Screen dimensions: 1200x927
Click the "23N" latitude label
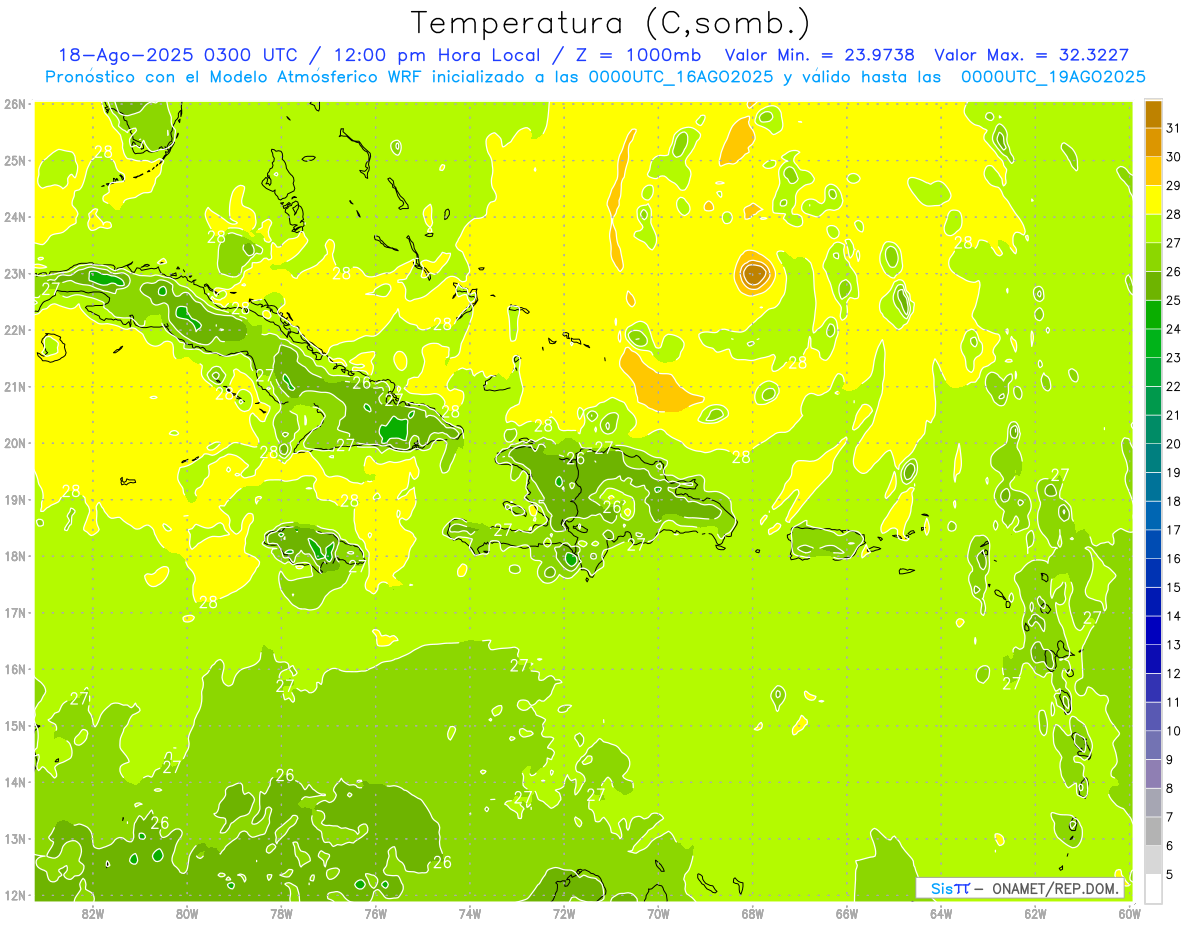tap(15, 273)
